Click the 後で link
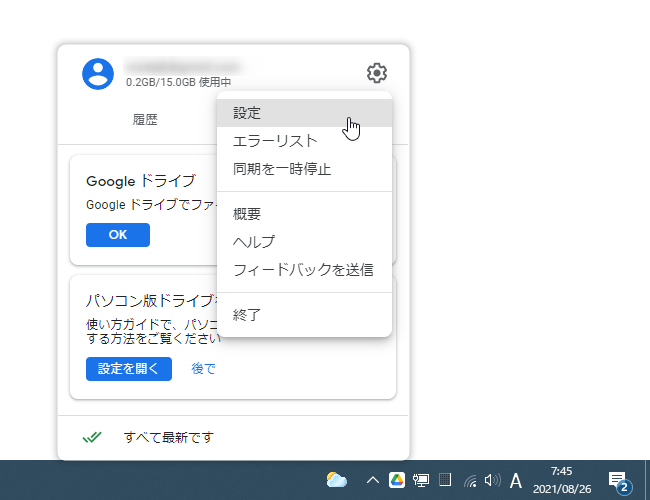The image size is (650, 500). pyautogui.click(x=204, y=369)
